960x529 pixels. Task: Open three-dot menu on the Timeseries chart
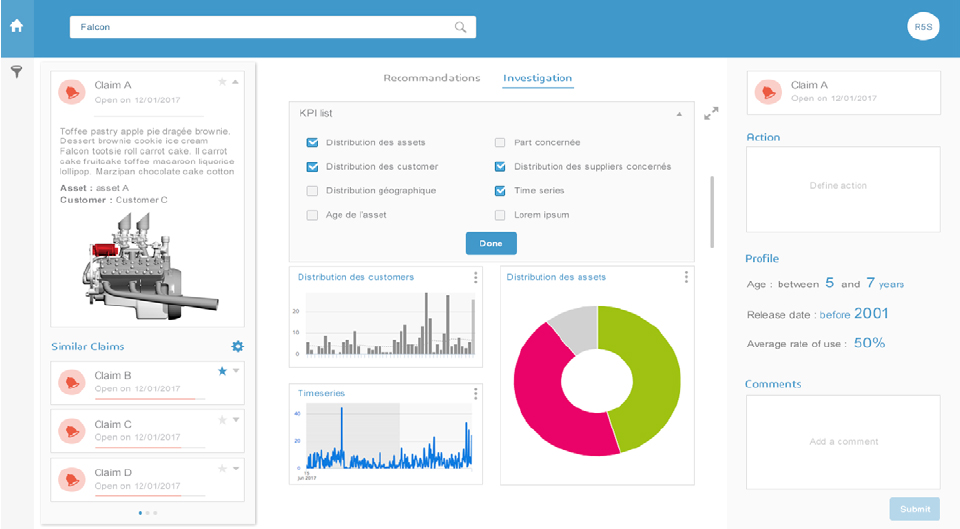[475, 393]
